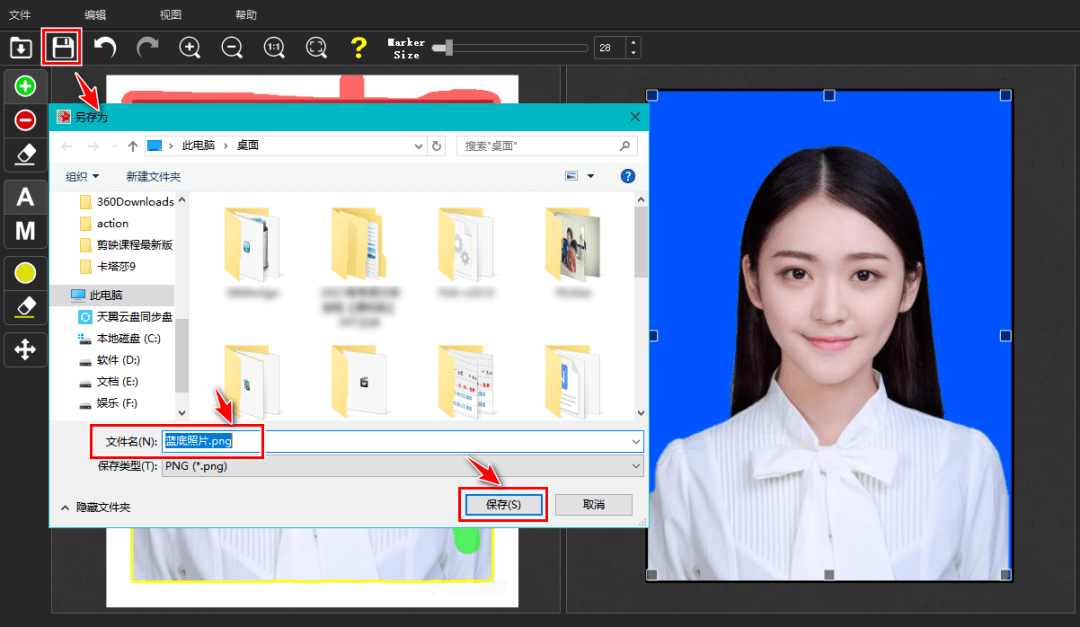This screenshot has height=627, width=1080.
Task: Open the 文件 menu
Action: (x=20, y=15)
